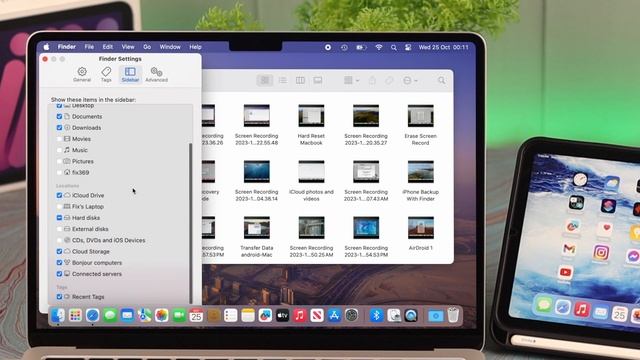Image resolution: width=640 pixels, height=360 pixels.
Task: Open App Store from the Dock
Action: (x=334, y=315)
